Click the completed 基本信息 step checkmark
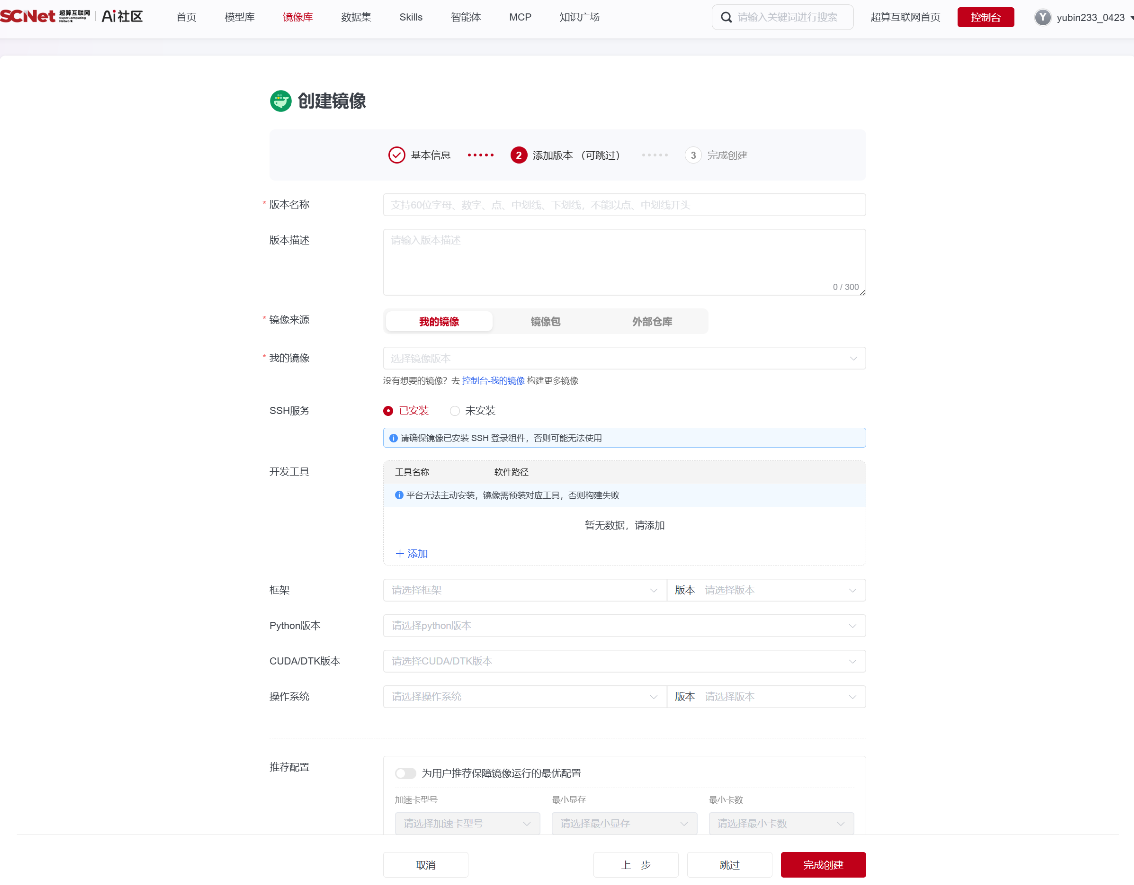The width and height of the screenshot is (1134, 885). pos(396,155)
